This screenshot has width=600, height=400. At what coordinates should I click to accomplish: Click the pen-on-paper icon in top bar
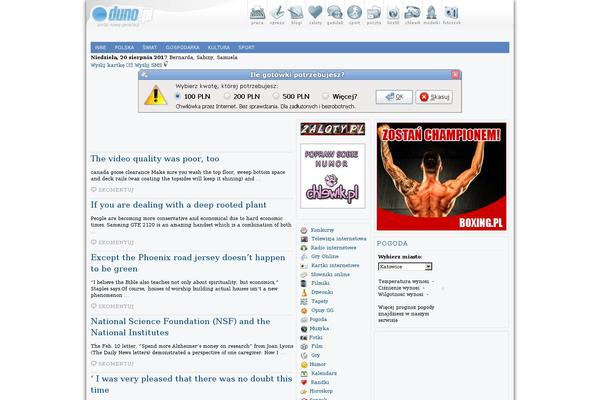click(x=277, y=13)
